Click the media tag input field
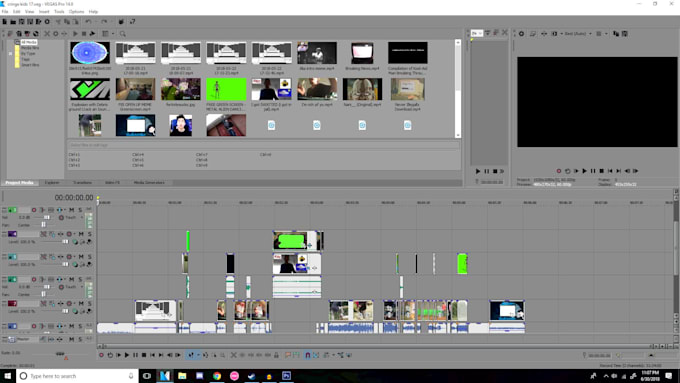The width and height of the screenshot is (680, 383). coord(263,145)
